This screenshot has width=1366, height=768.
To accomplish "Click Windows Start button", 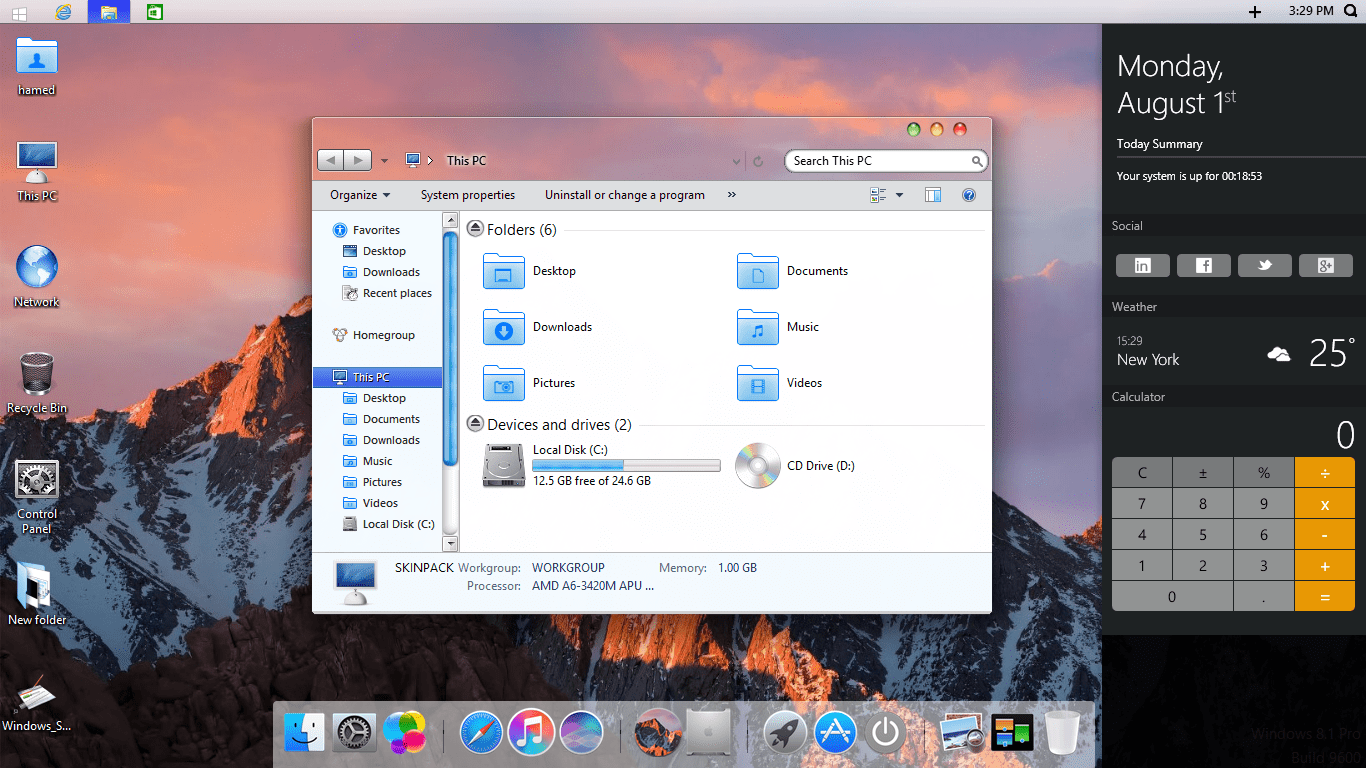I will pyautogui.click(x=19, y=12).
